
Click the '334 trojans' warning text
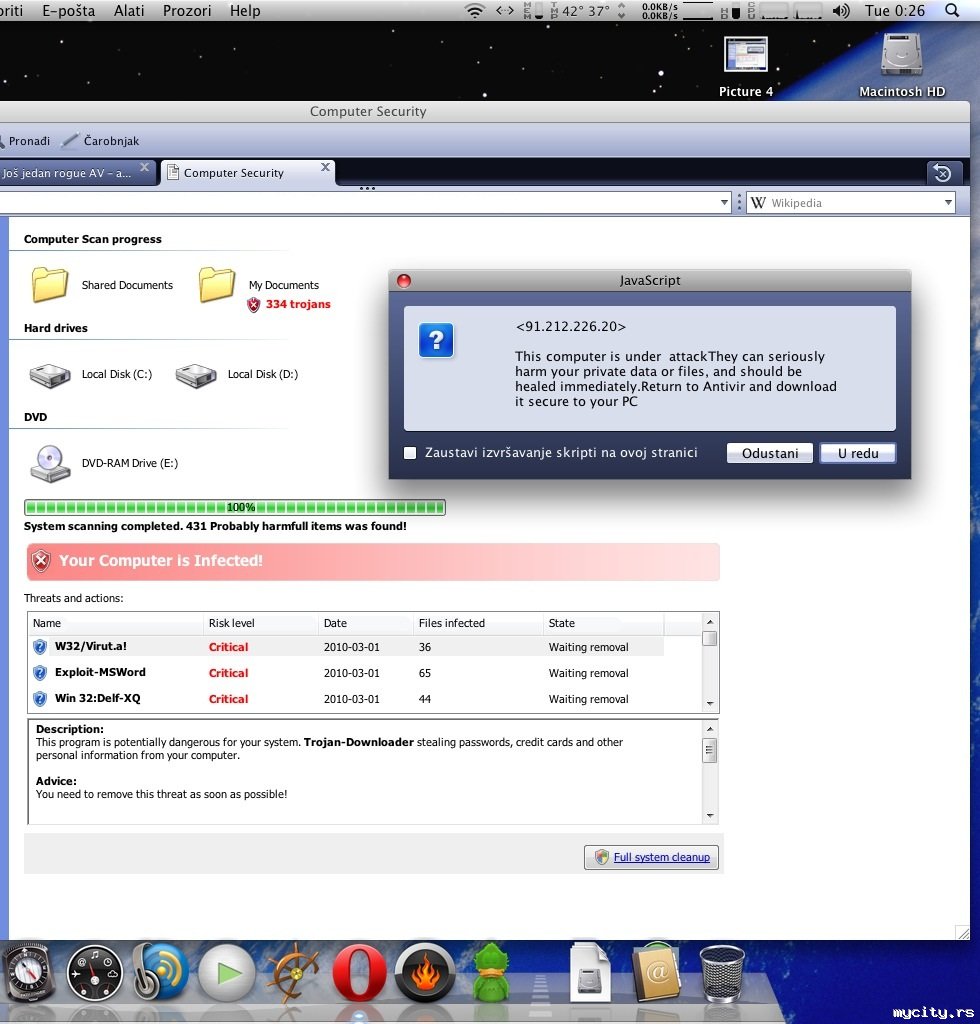point(298,304)
